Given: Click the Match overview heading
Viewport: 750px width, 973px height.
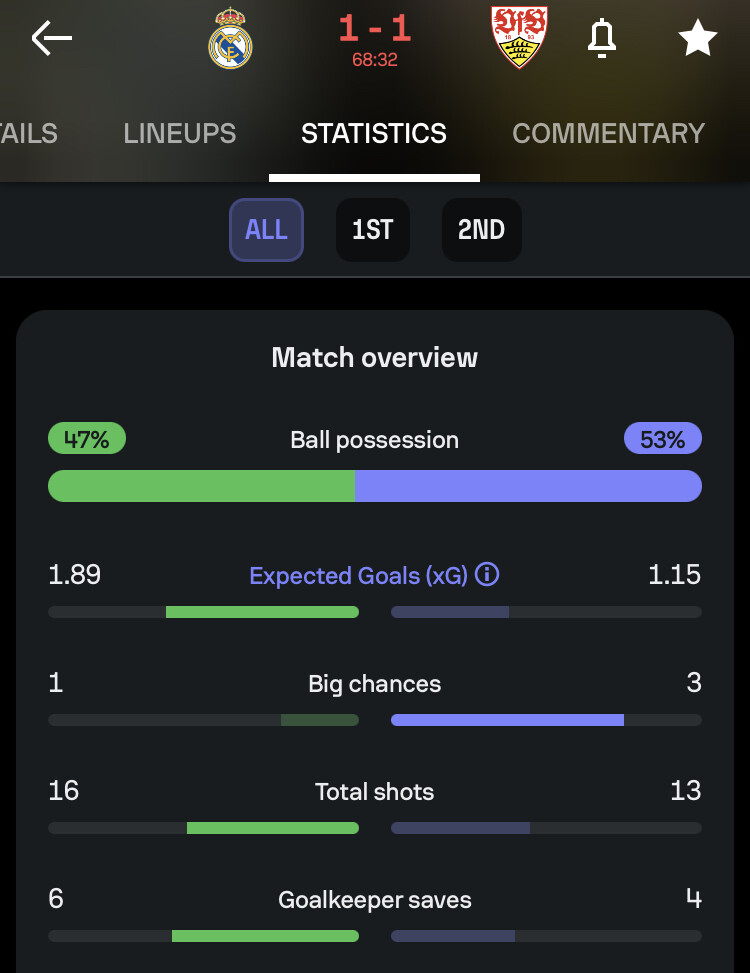Looking at the screenshot, I should (x=375, y=358).
